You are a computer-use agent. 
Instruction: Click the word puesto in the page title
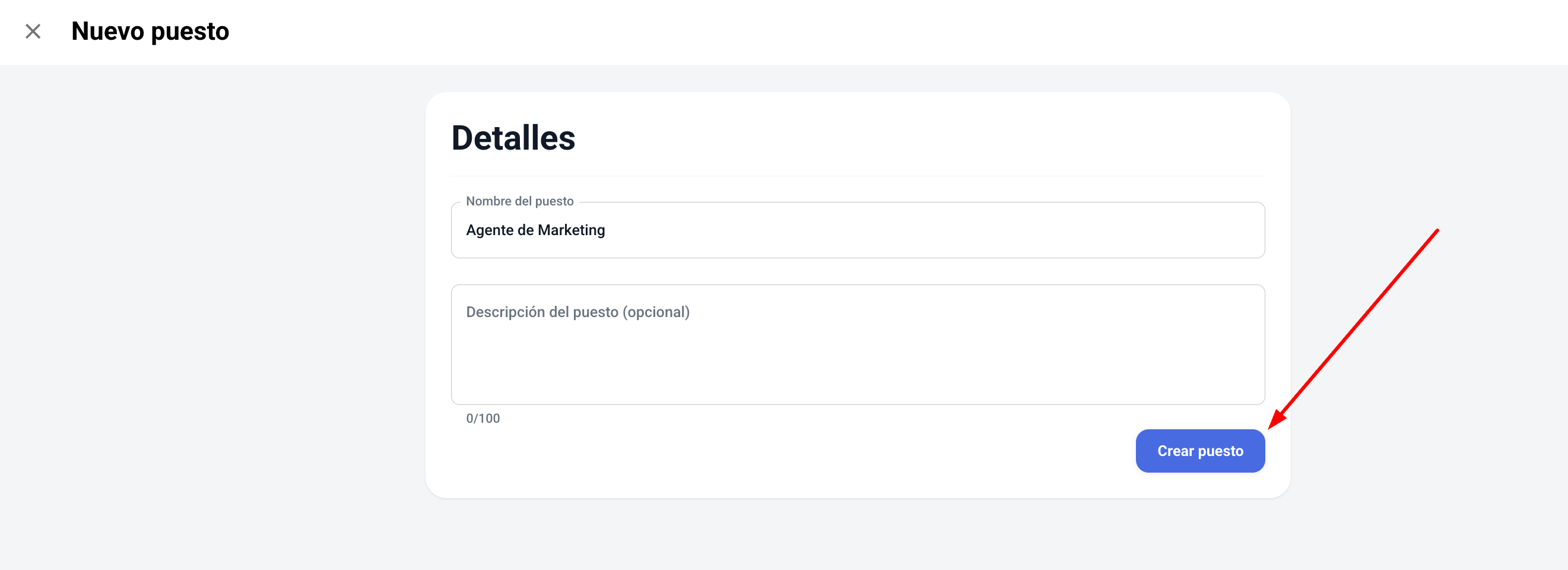coord(190,31)
